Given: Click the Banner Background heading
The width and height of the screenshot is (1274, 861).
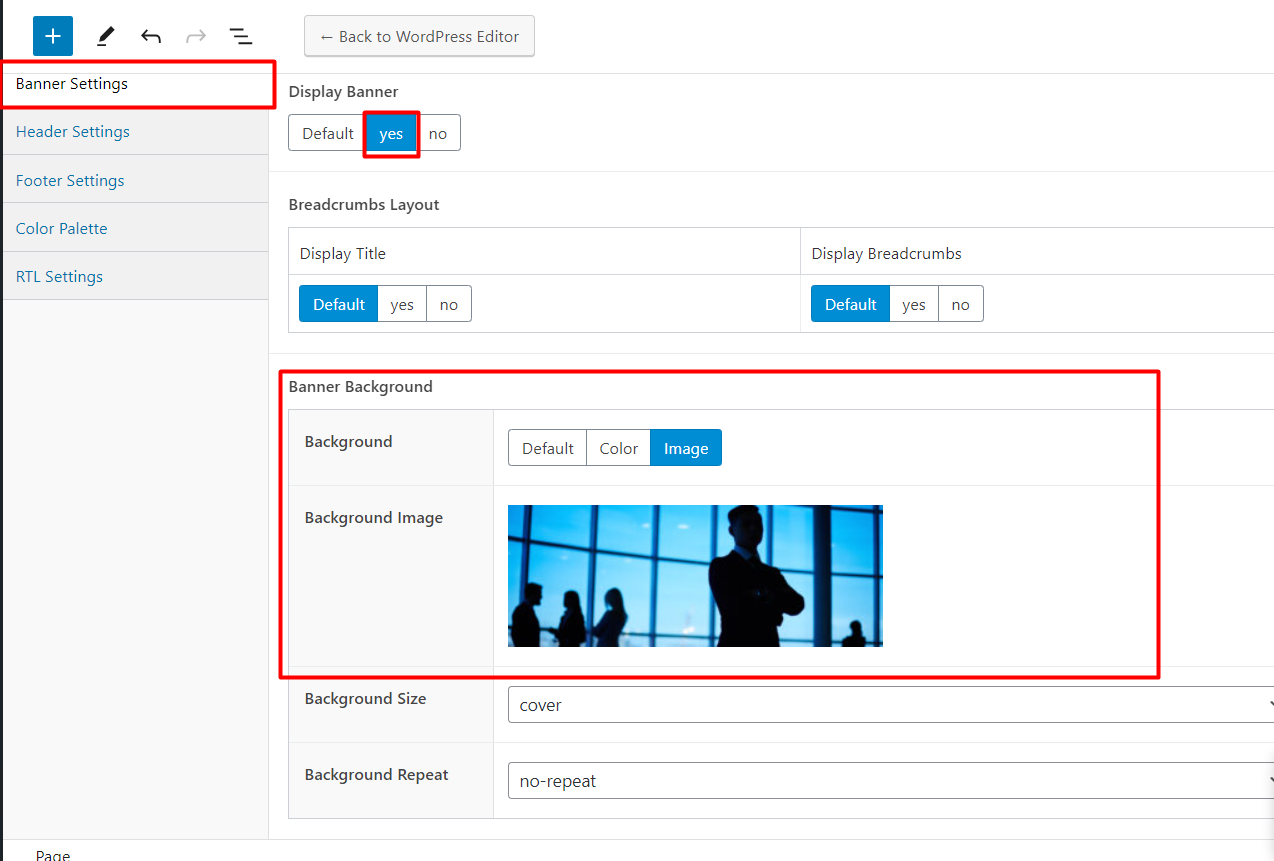Looking at the screenshot, I should (361, 387).
